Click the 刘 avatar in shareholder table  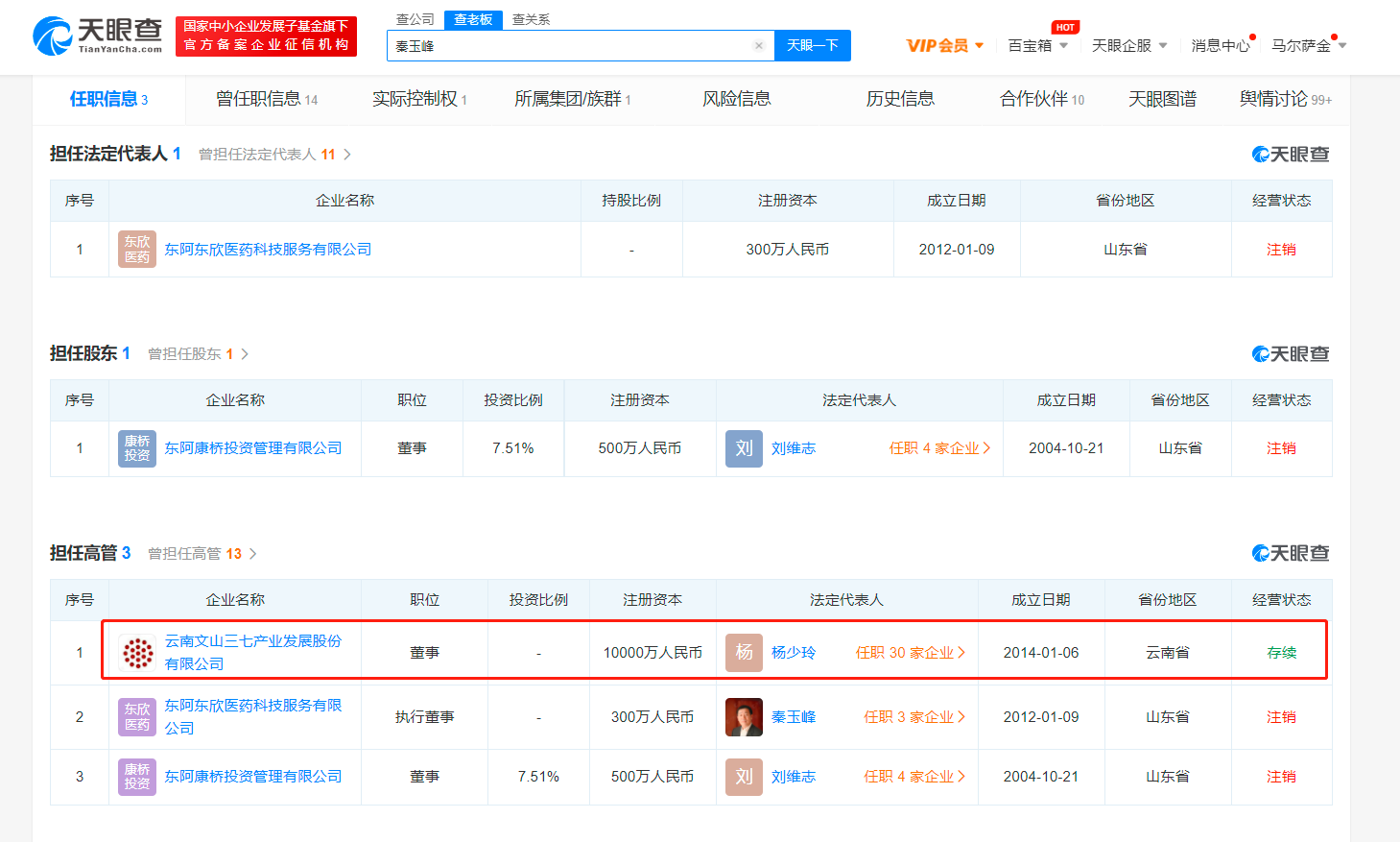(744, 448)
